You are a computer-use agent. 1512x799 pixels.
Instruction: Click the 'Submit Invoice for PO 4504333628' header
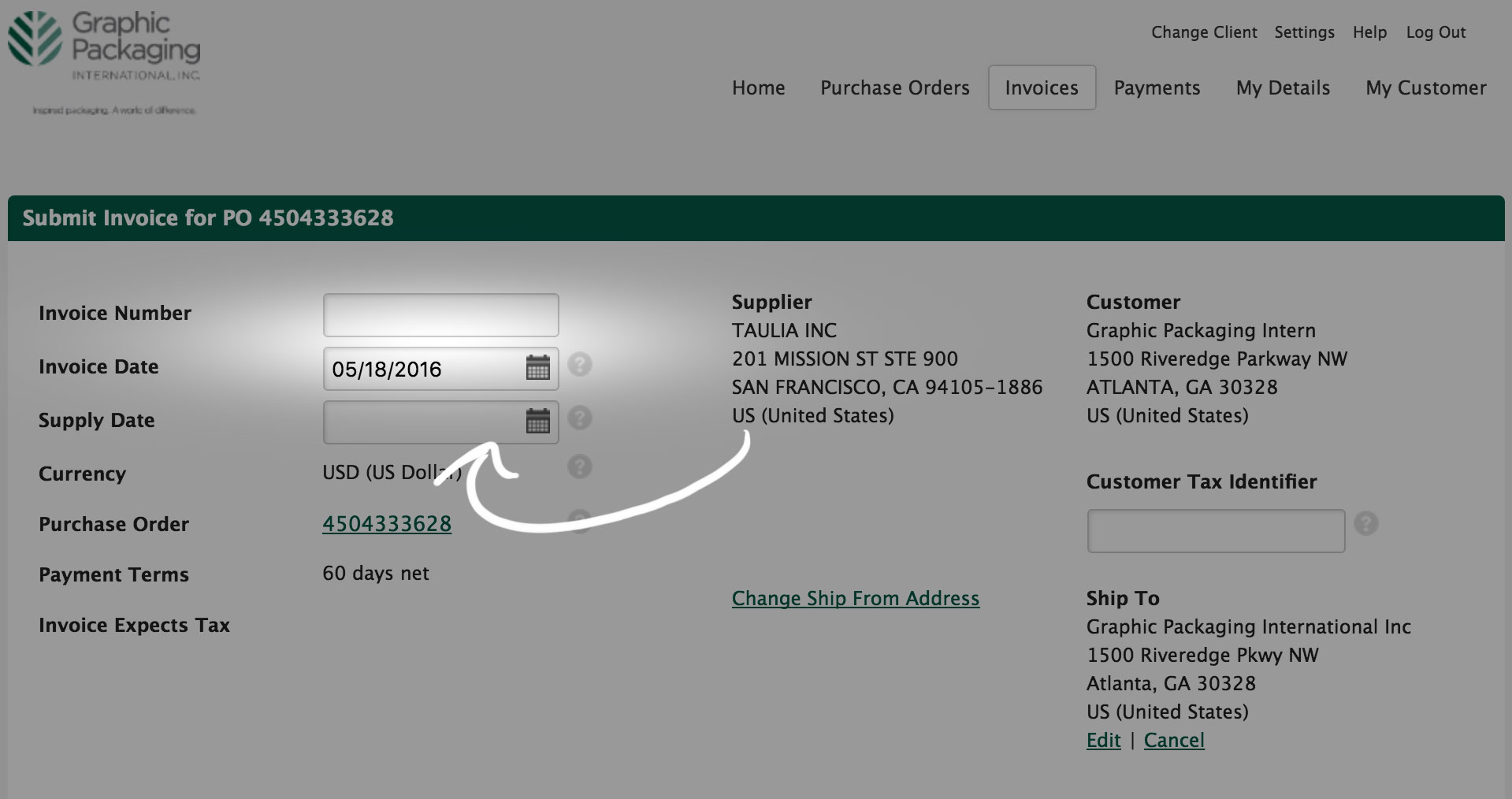tap(208, 218)
